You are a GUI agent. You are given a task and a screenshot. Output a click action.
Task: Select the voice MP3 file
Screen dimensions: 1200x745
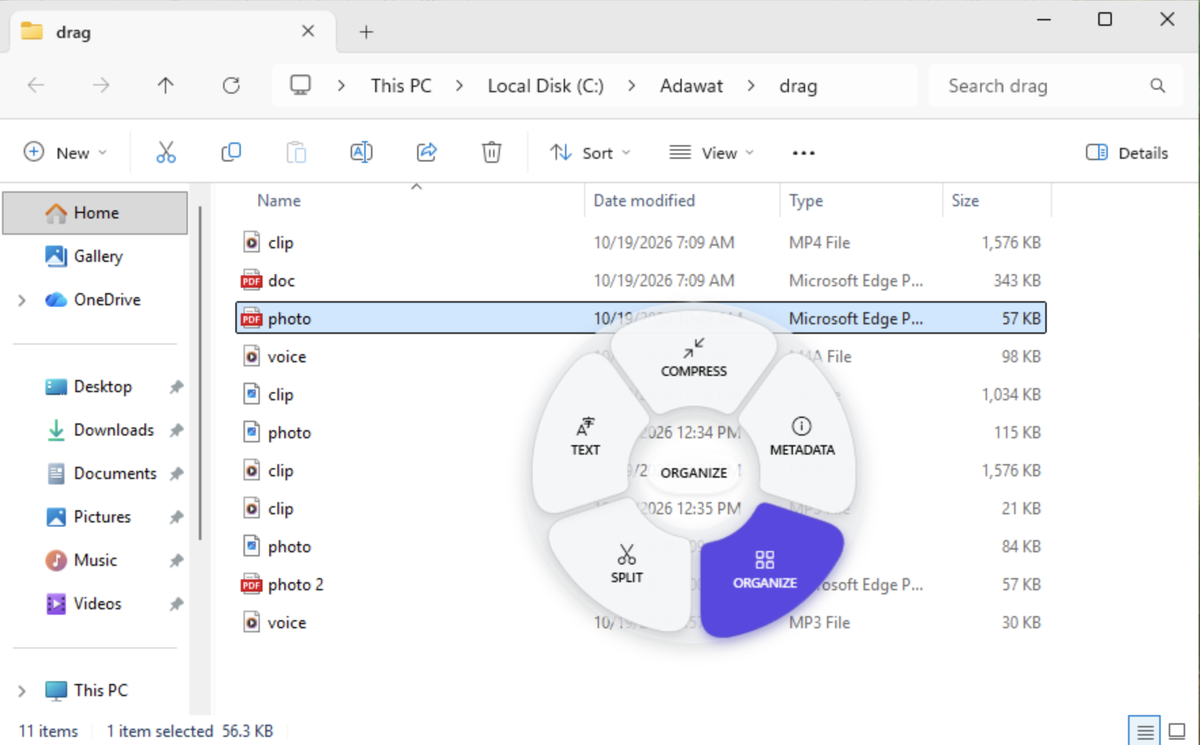pyautogui.click(x=641, y=623)
